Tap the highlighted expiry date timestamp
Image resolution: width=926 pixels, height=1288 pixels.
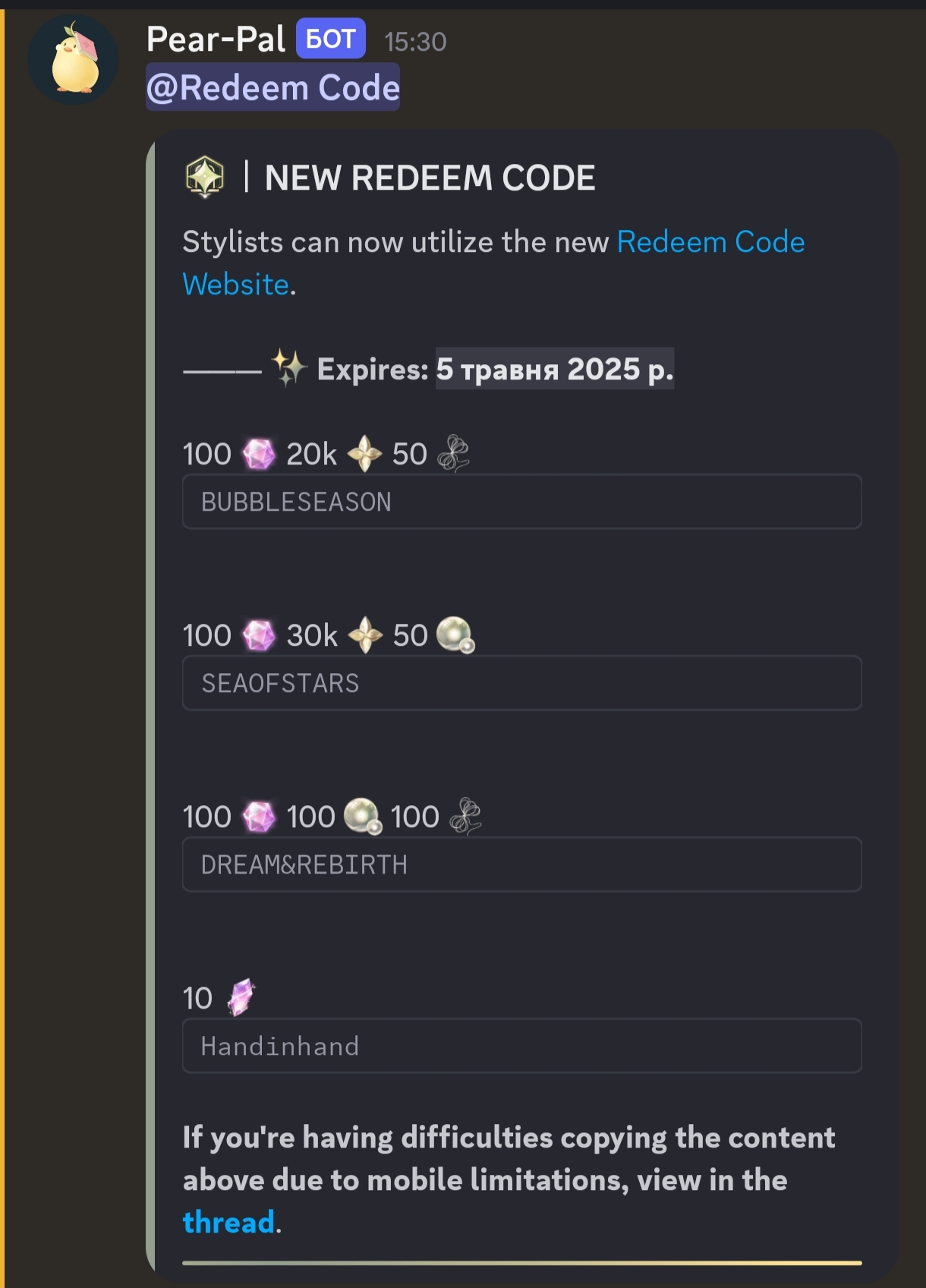click(555, 369)
